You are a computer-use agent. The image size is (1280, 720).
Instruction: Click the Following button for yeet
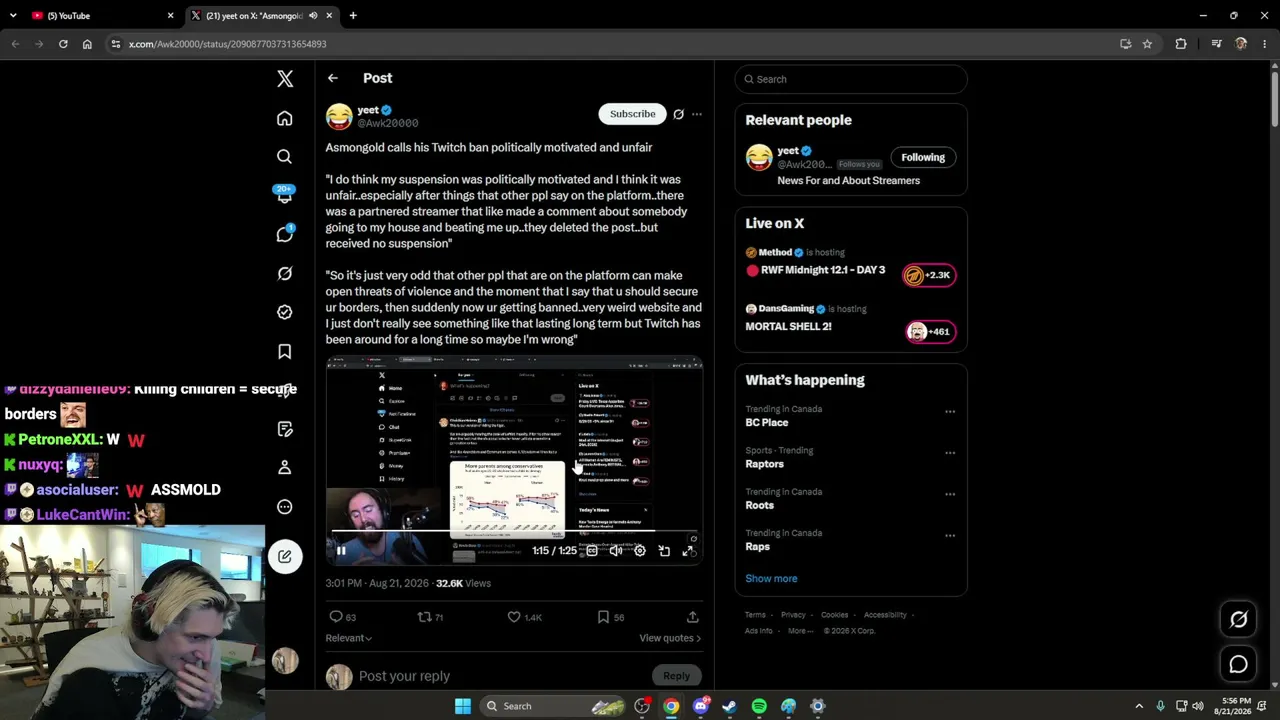(923, 157)
